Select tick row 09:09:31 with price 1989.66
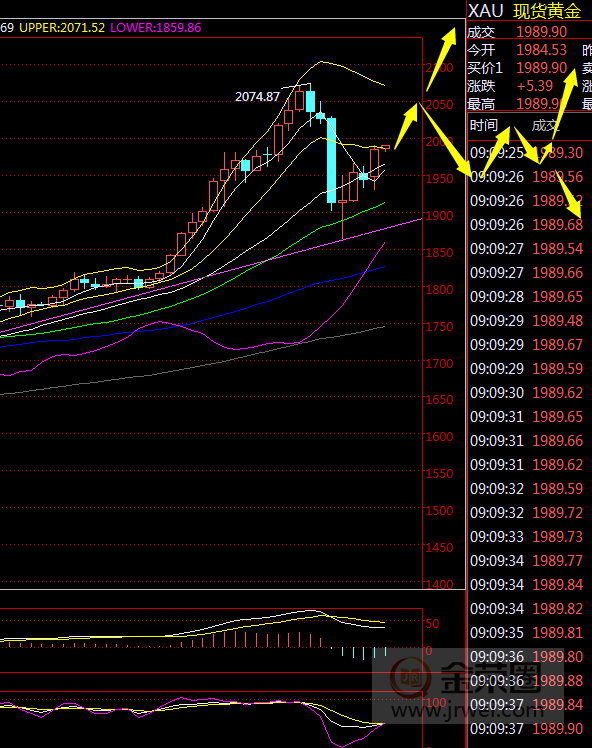Screen dimensions: 592x748 point(527,441)
